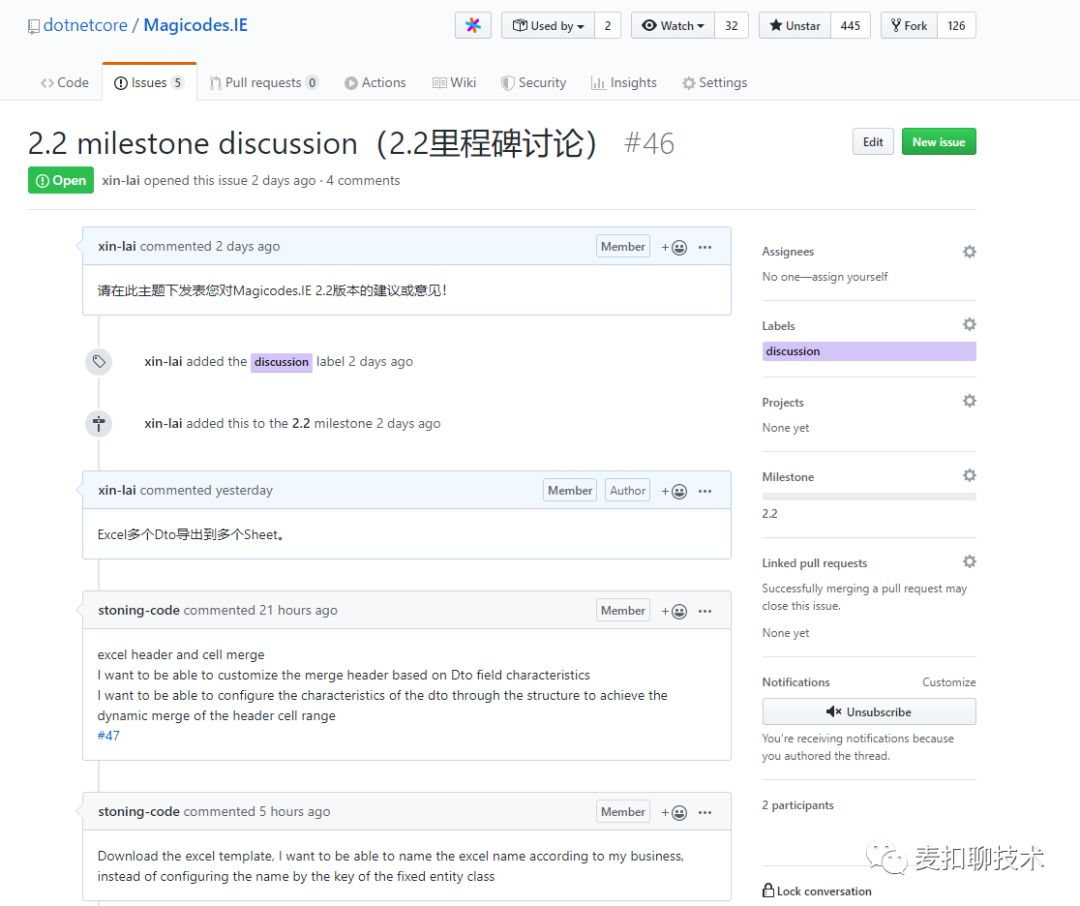Click the milestone progress bar
The image size is (1080, 906).
point(869,497)
